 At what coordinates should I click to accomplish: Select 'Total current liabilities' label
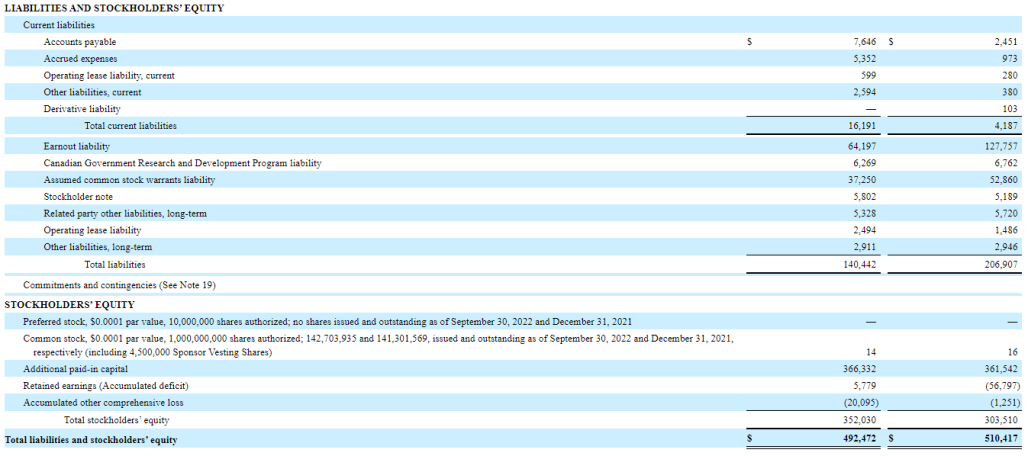tap(130, 126)
